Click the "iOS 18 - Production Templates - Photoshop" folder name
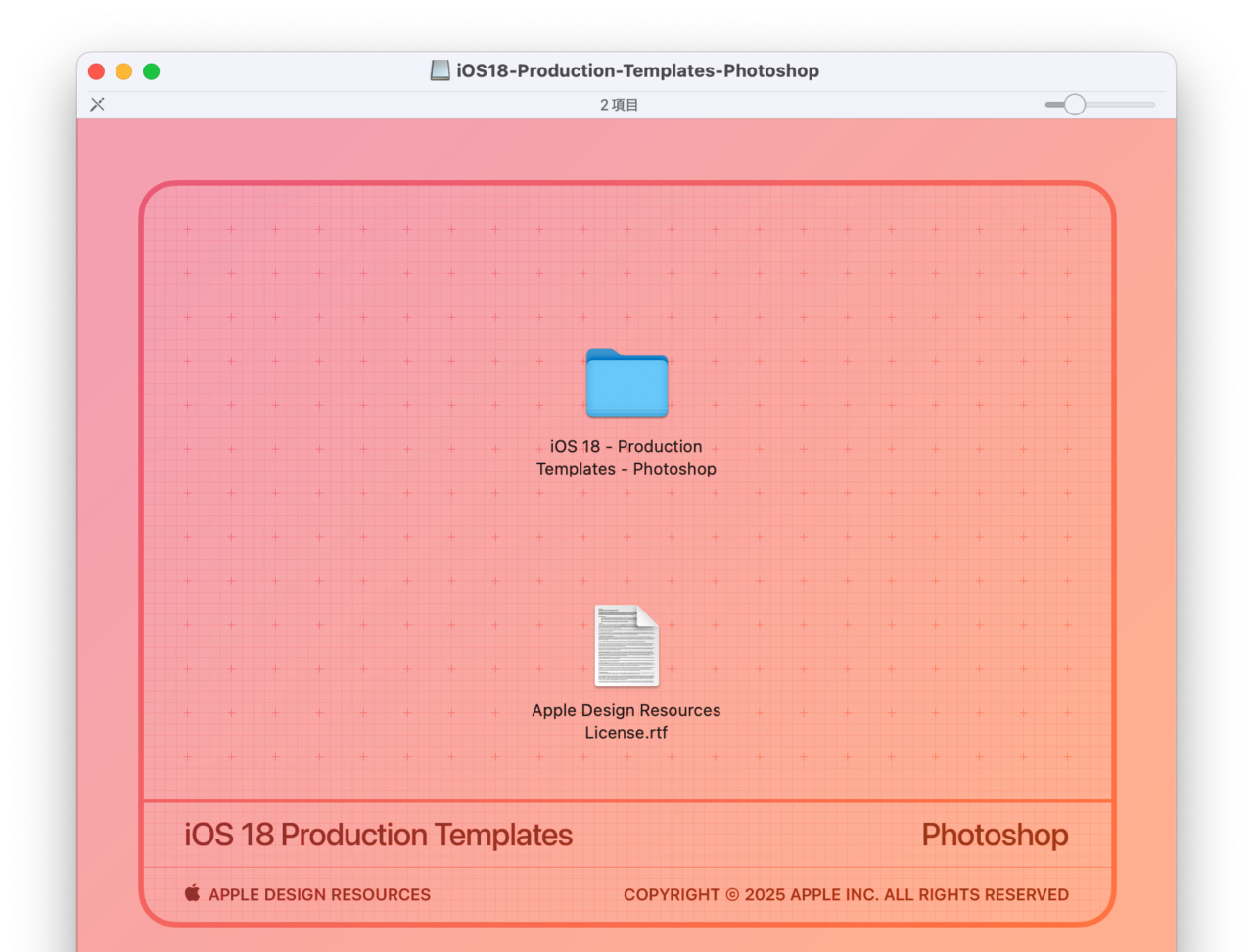This screenshot has width=1253, height=952. pyautogui.click(x=626, y=458)
